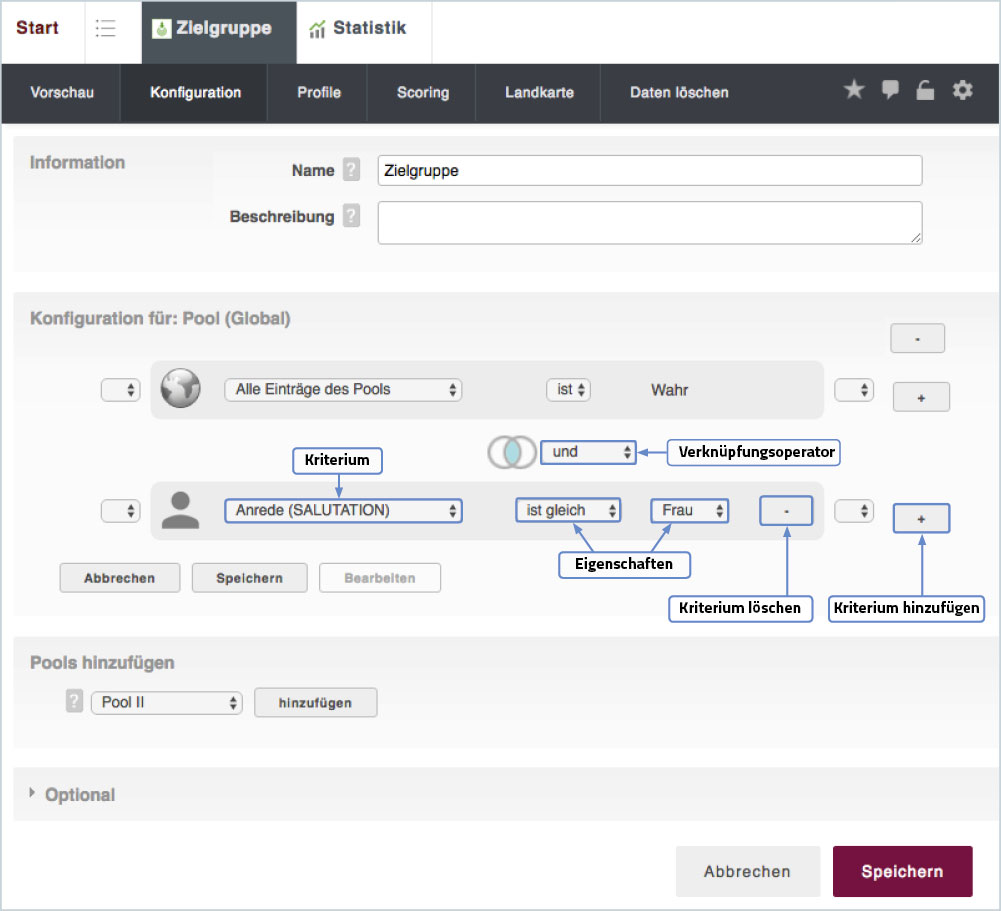The image size is (1001, 911).
Task: Click the purple Speichern button
Action: click(902, 871)
